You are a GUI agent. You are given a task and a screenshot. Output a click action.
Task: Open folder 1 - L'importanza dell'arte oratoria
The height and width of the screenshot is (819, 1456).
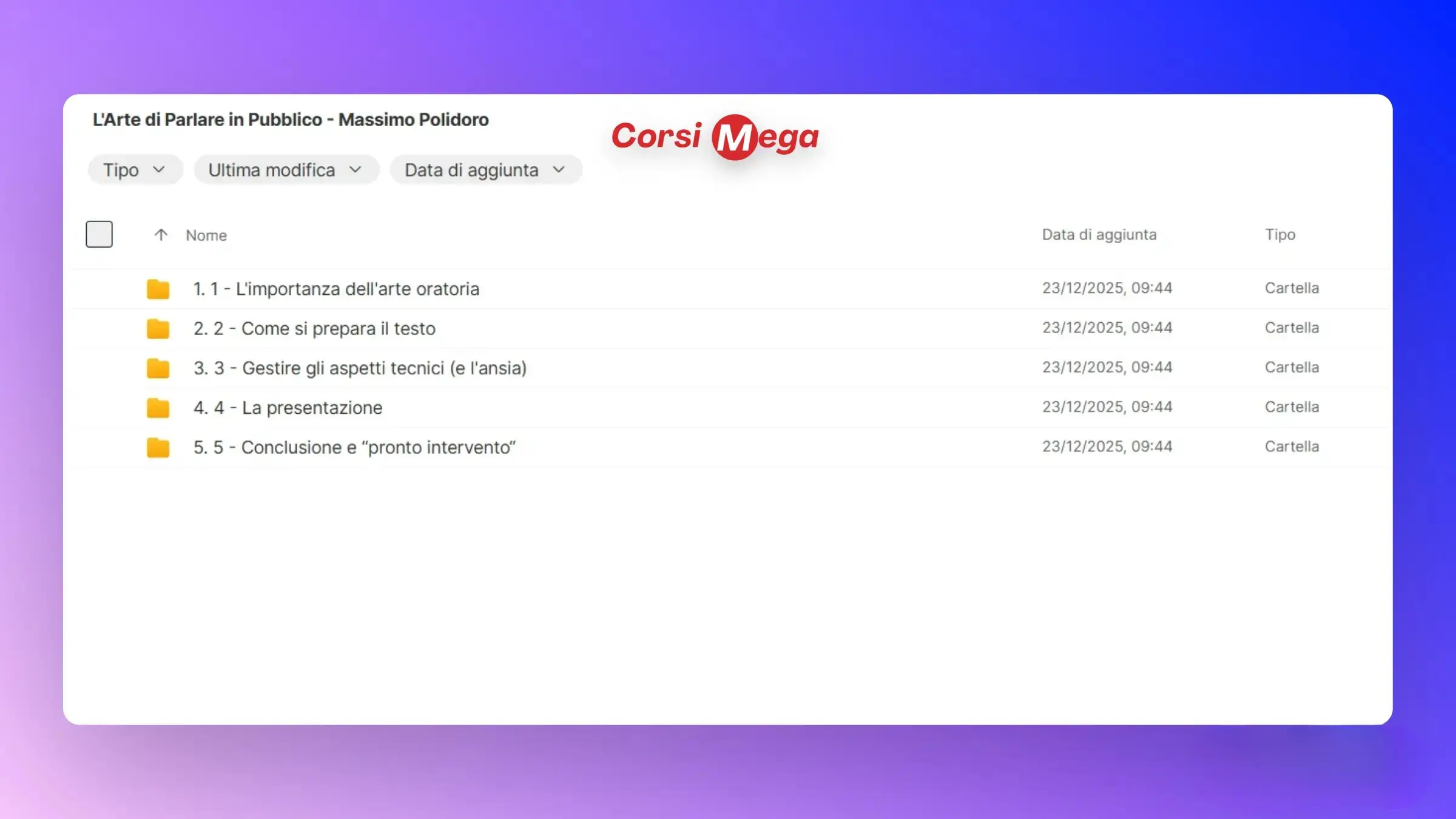(336, 289)
